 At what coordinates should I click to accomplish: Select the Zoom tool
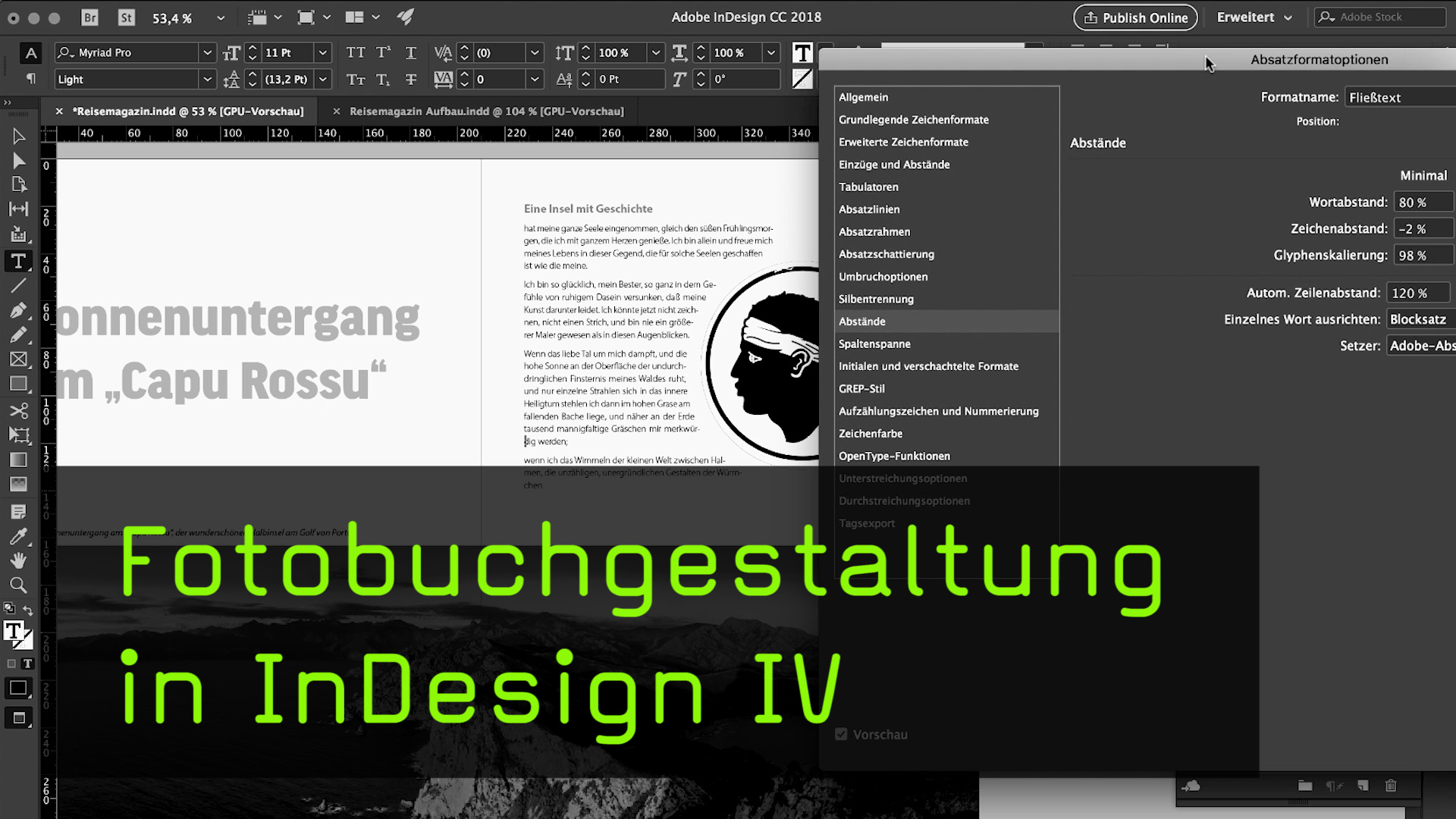click(19, 585)
